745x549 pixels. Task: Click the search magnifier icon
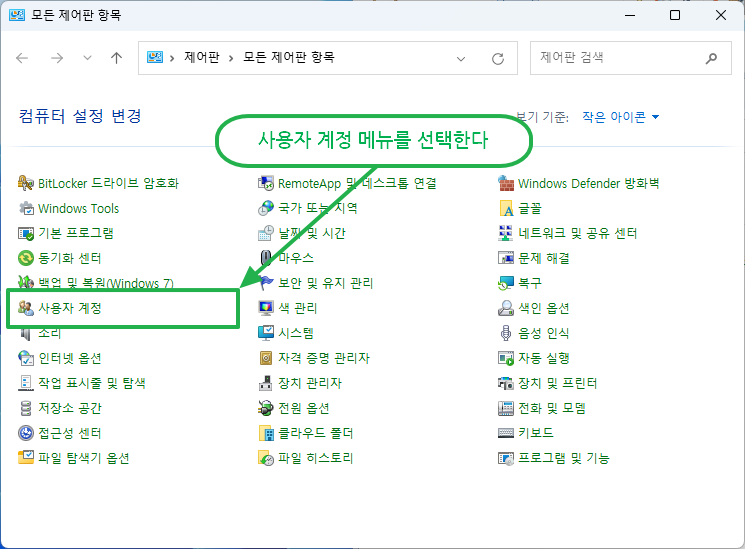pyautogui.click(x=711, y=58)
